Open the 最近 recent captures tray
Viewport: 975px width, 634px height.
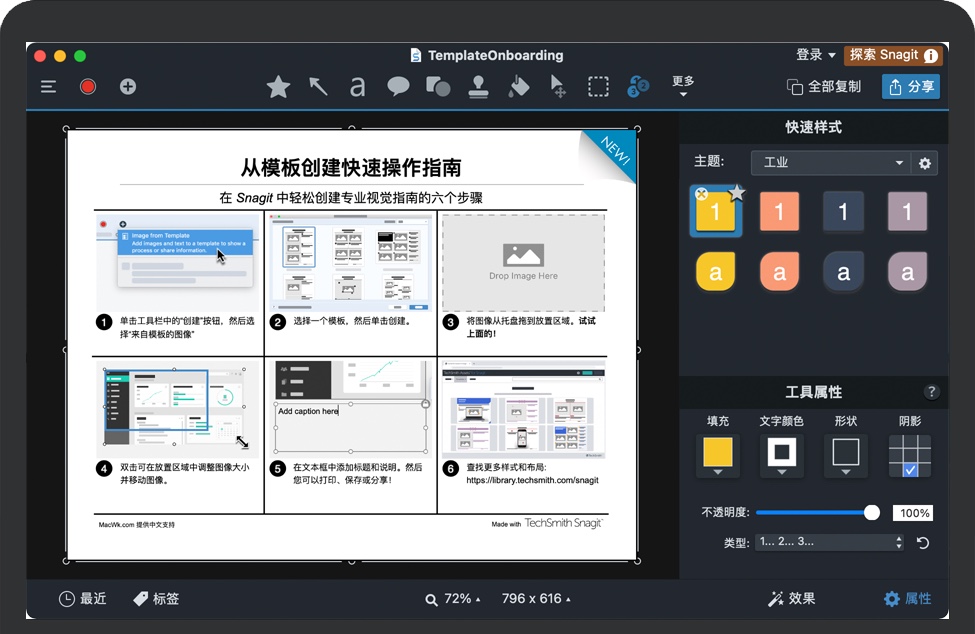click(82, 599)
